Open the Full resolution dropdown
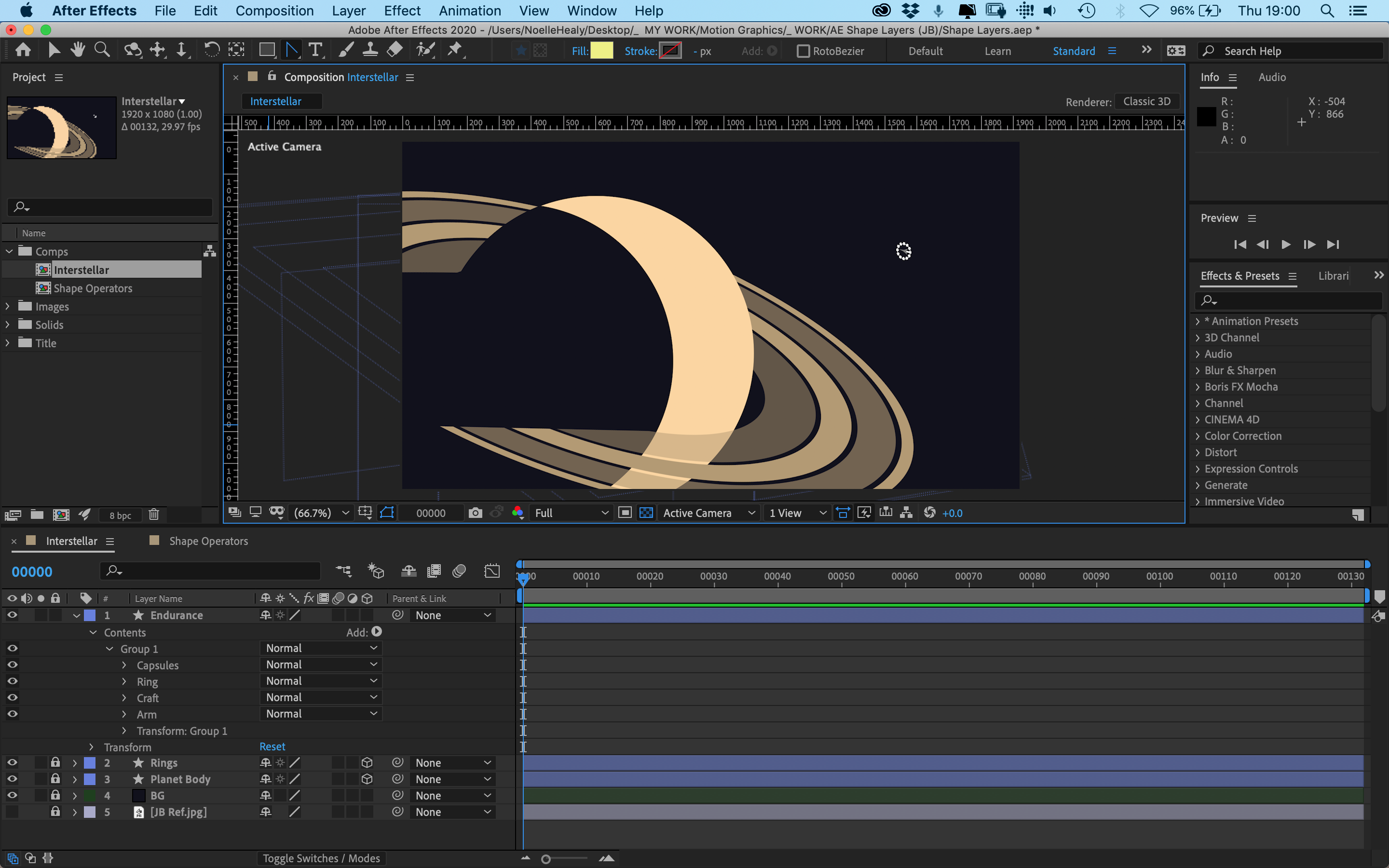Viewport: 1389px width, 868px height. [x=571, y=513]
